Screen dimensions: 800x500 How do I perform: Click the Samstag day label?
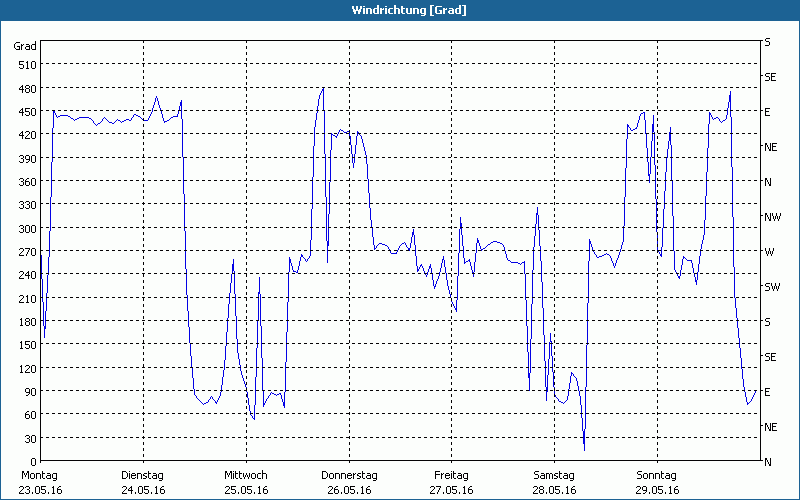pyautogui.click(x=553, y=475)
